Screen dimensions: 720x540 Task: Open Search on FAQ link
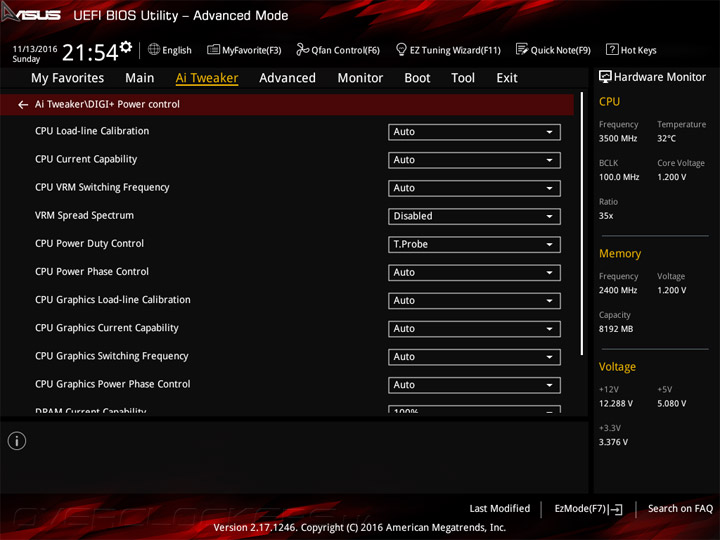pos(680,508)
